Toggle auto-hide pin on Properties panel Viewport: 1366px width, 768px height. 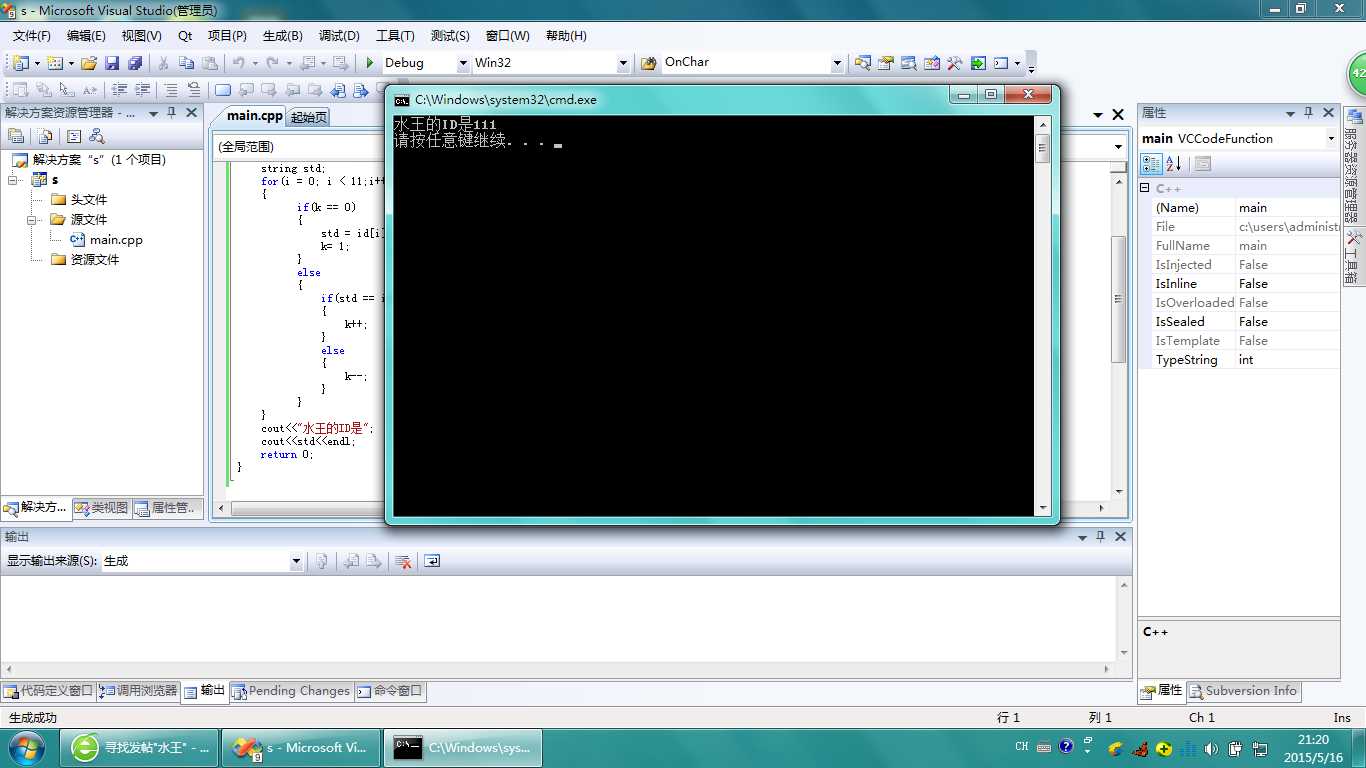pos(1309,113)
